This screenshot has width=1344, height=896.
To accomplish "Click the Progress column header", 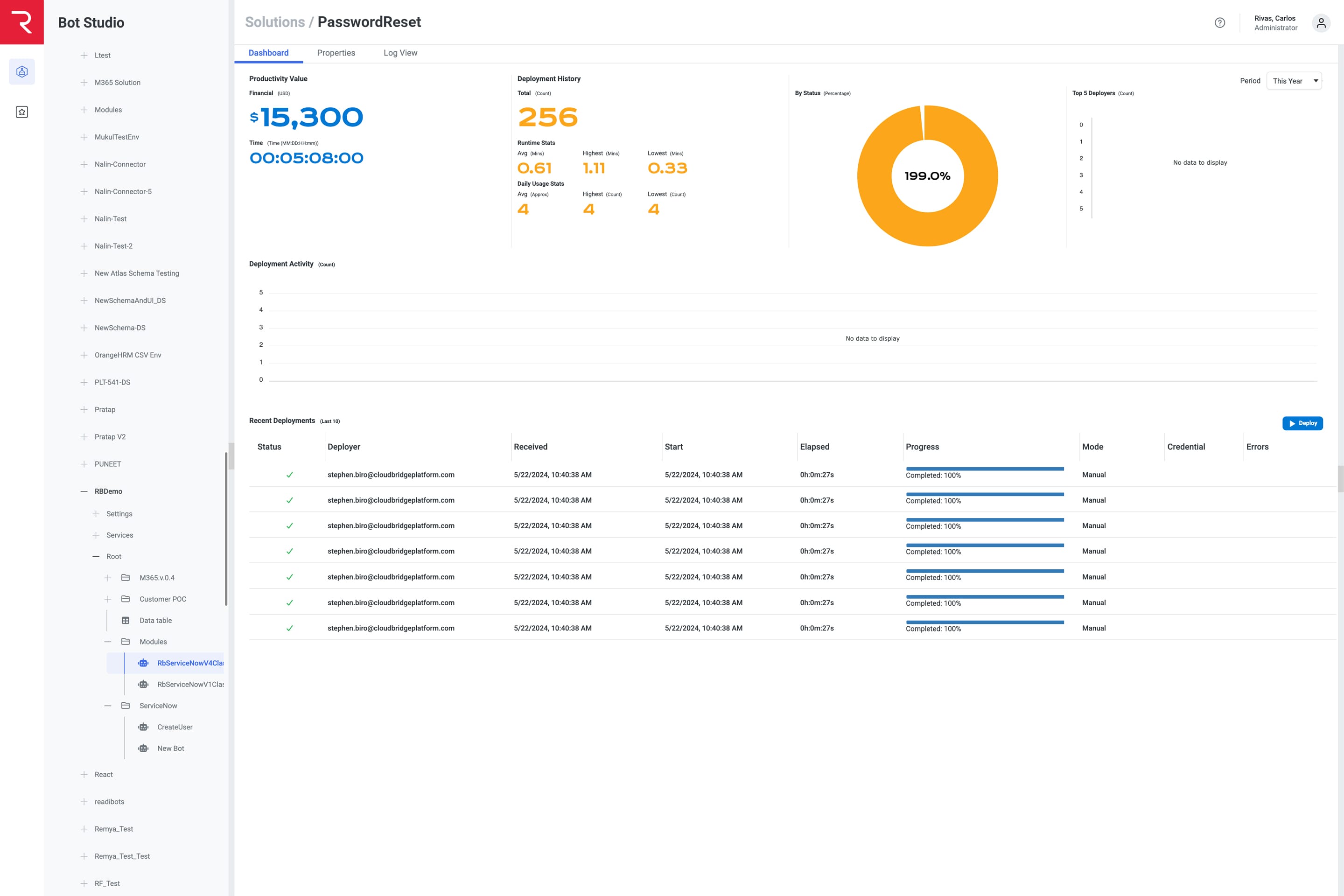I will point(922,447).
